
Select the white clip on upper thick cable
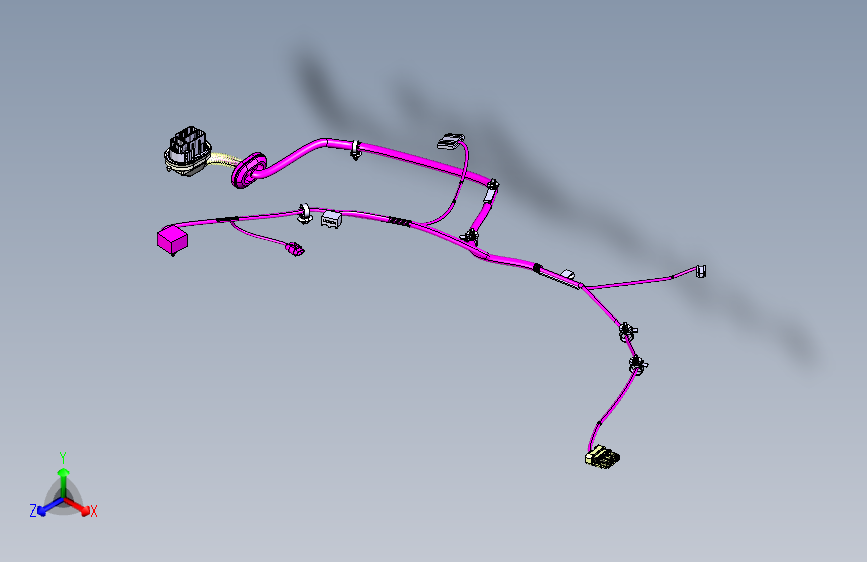coord(356,150)
